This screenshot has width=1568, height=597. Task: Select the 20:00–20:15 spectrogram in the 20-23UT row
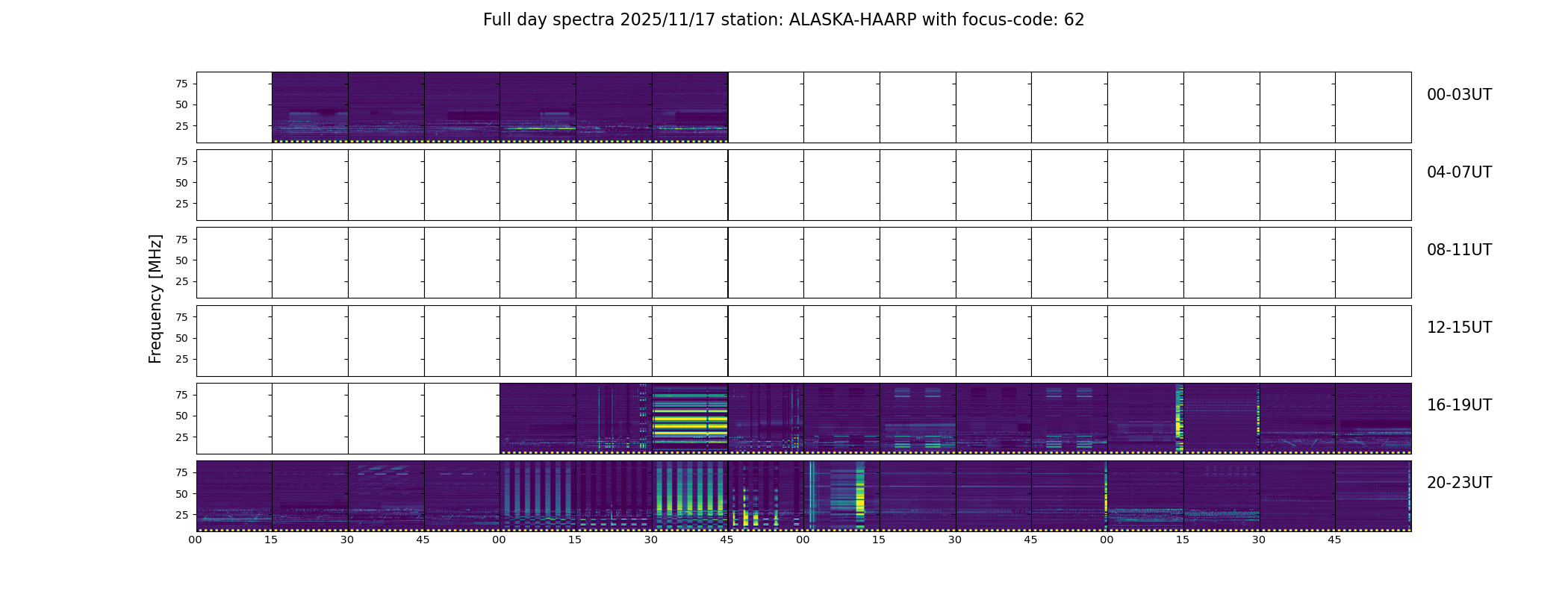click(234, 496)
